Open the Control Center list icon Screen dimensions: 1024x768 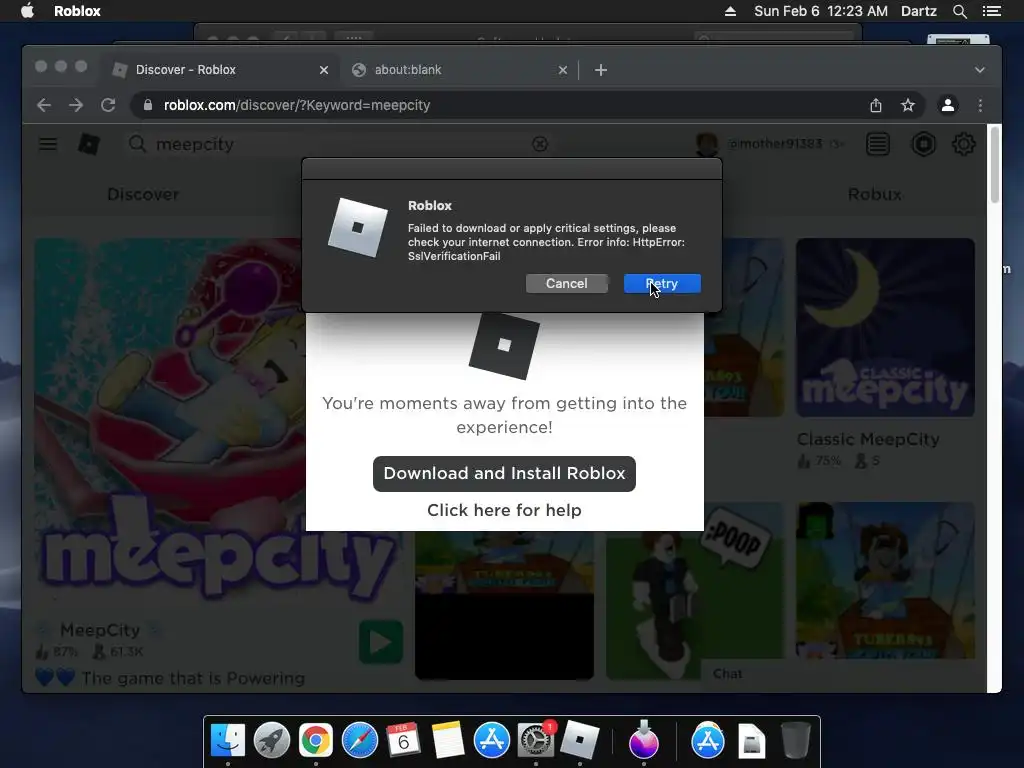click(x=991, y=11)
